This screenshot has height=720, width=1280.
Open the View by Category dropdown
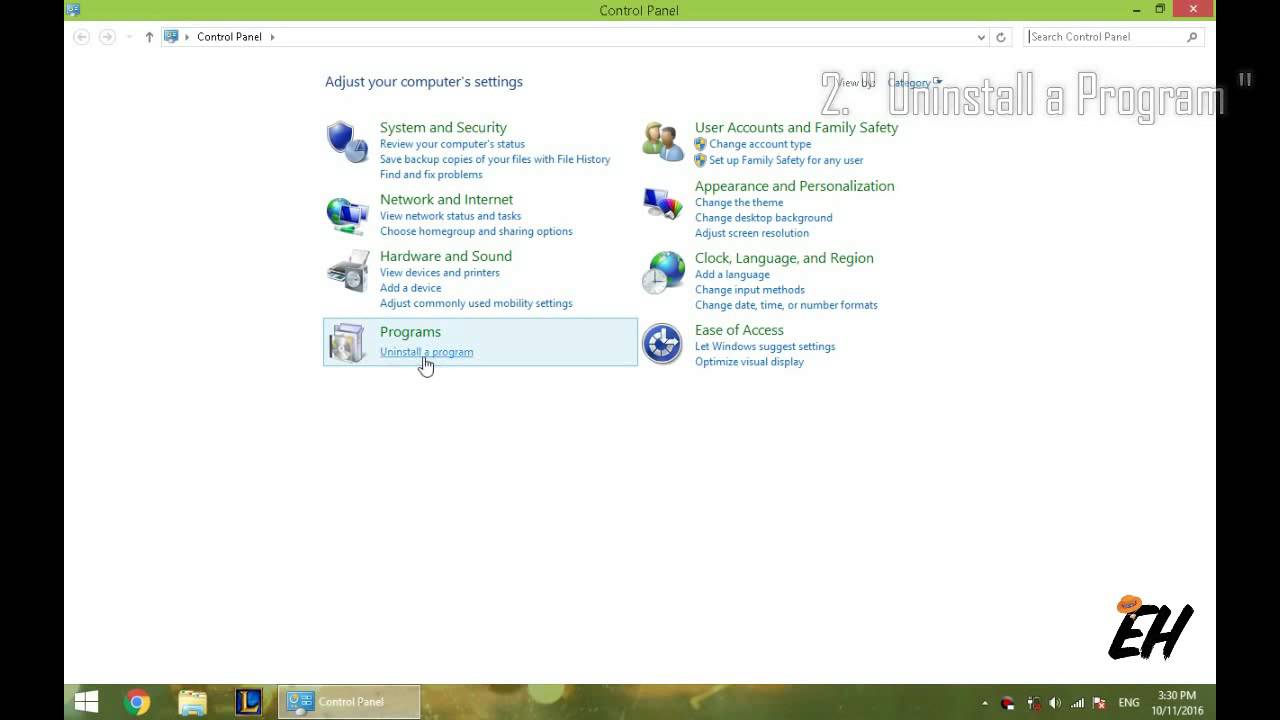coord(914,83)
